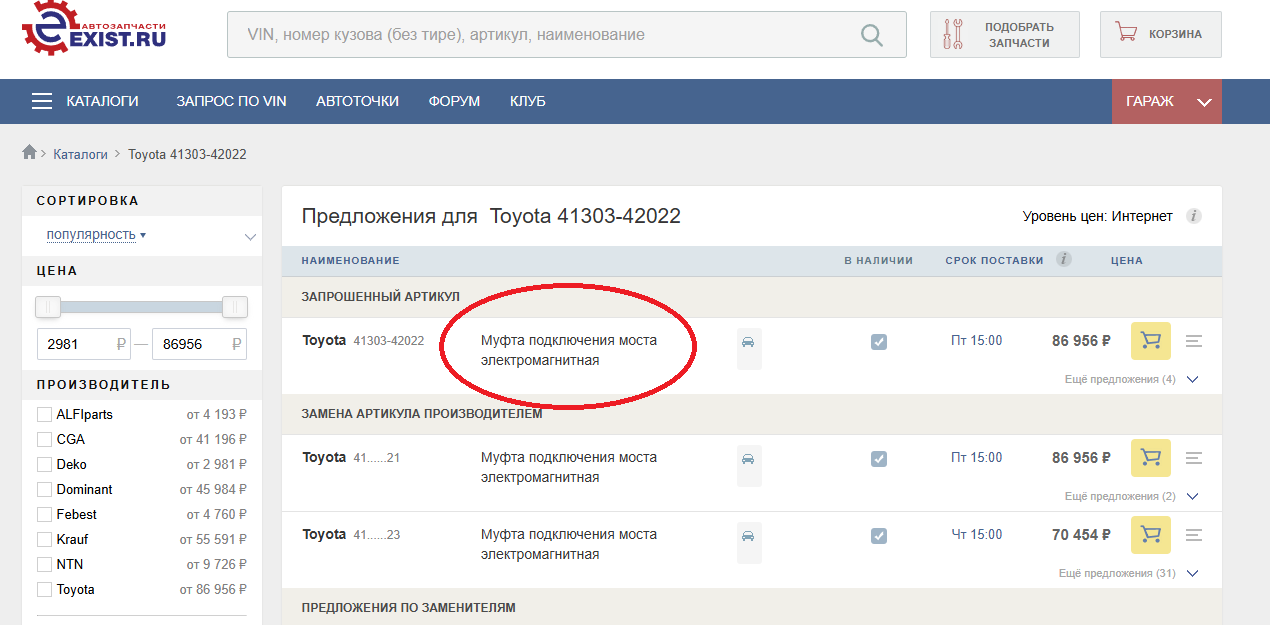Click info icon next to Уровень цен
Image resolution: width=1270 pixels, height=625 pixels.
tap(1193, 216)
